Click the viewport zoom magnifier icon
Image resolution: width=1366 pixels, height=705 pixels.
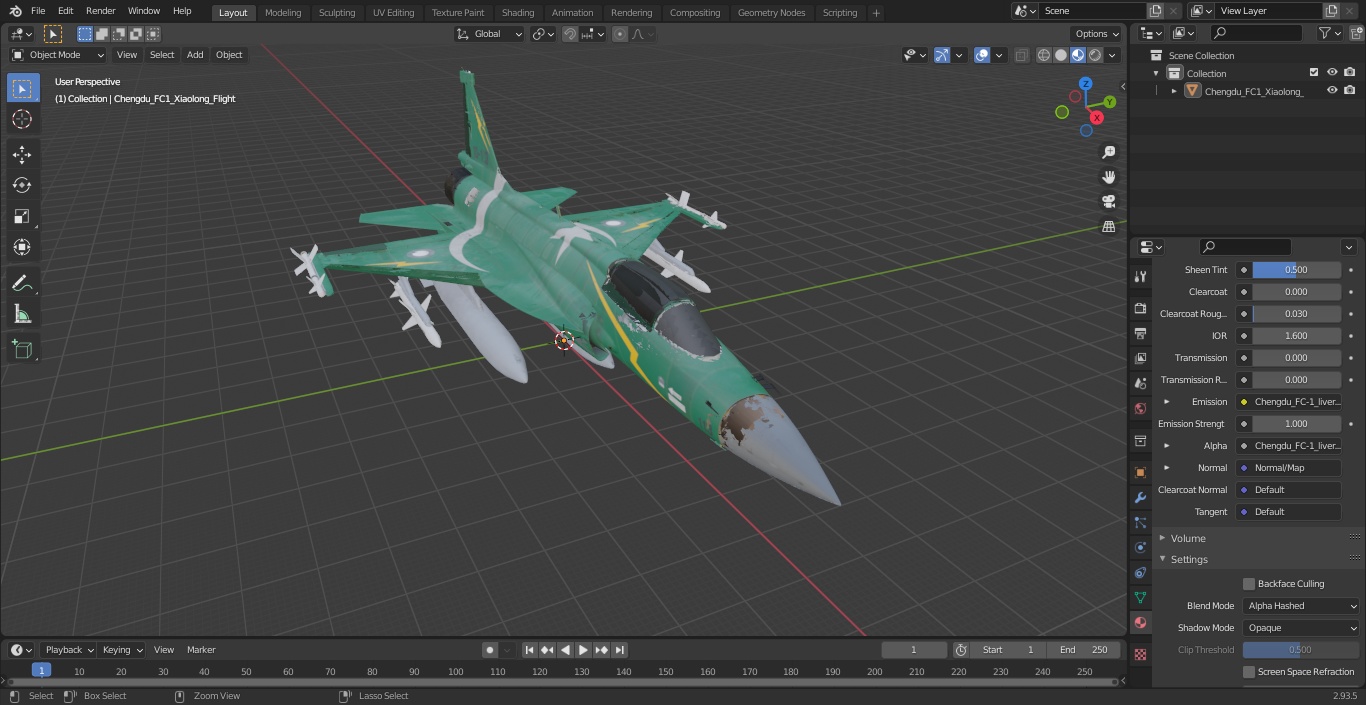click(x=1109, y=152)
